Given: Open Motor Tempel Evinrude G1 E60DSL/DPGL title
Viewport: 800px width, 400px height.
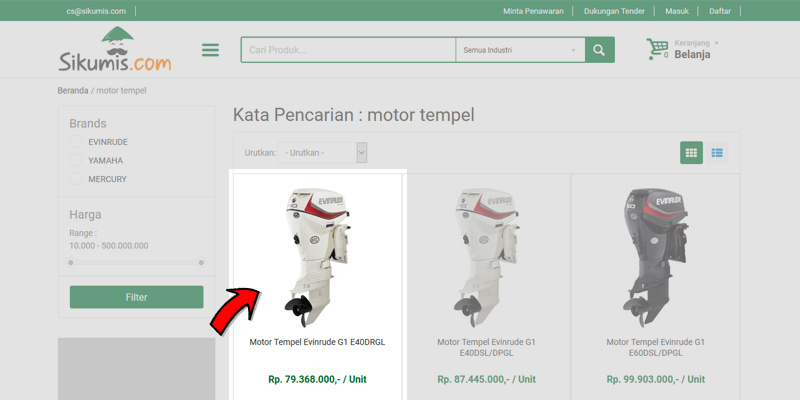Looking at the screenshot, I should pos(656,347).
